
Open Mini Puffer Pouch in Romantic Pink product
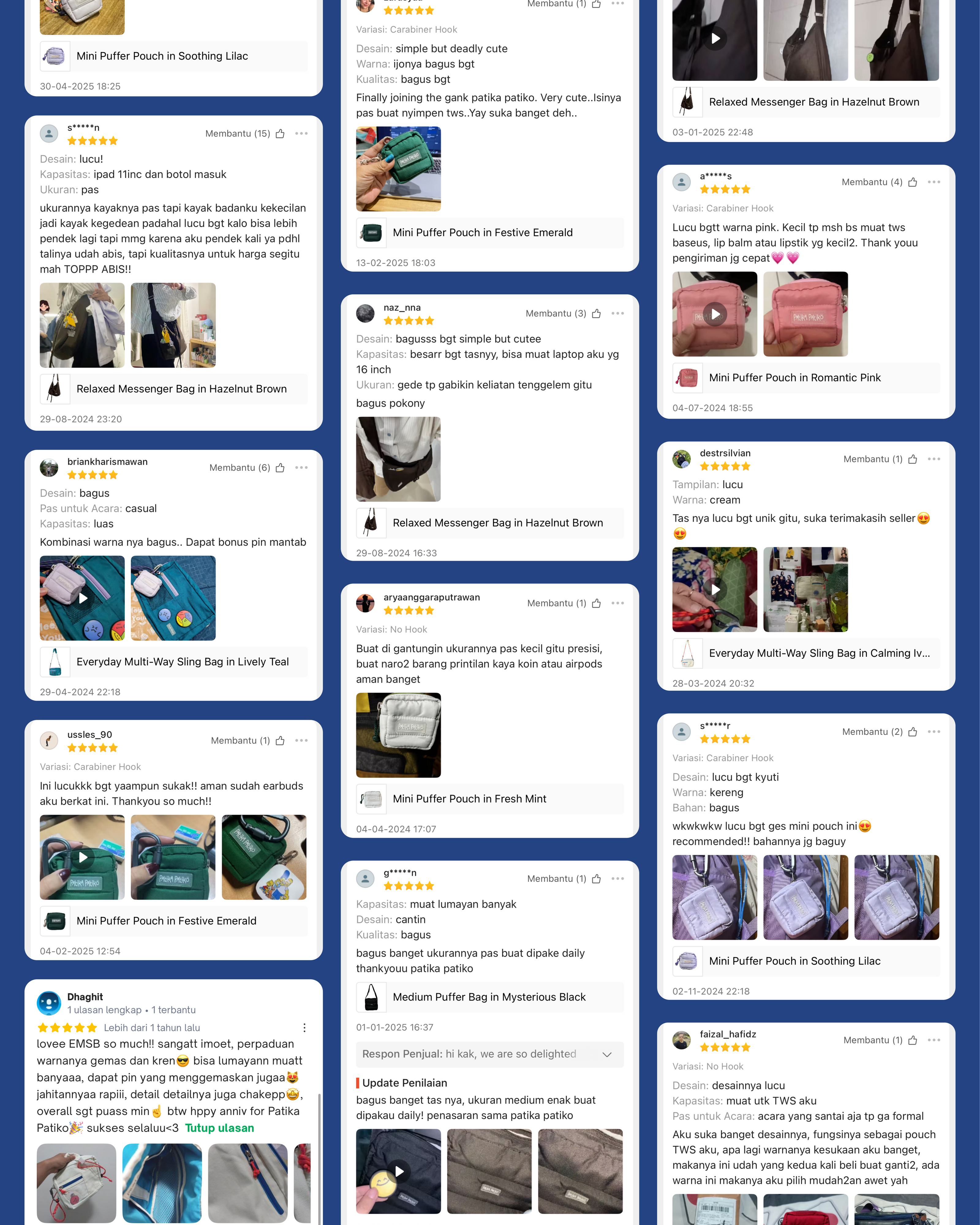click(x=805, y=378)
